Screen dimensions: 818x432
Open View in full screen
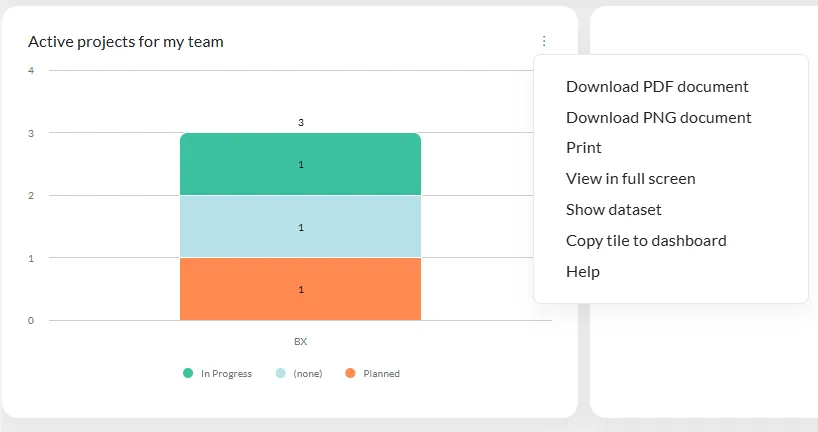630,179
